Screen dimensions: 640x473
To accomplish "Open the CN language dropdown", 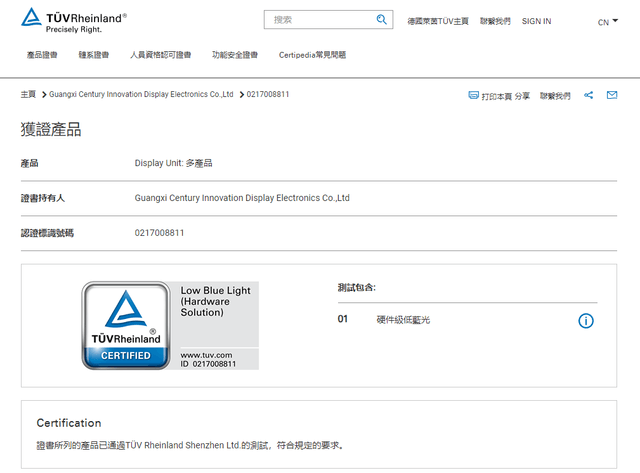I will point(607,22).
